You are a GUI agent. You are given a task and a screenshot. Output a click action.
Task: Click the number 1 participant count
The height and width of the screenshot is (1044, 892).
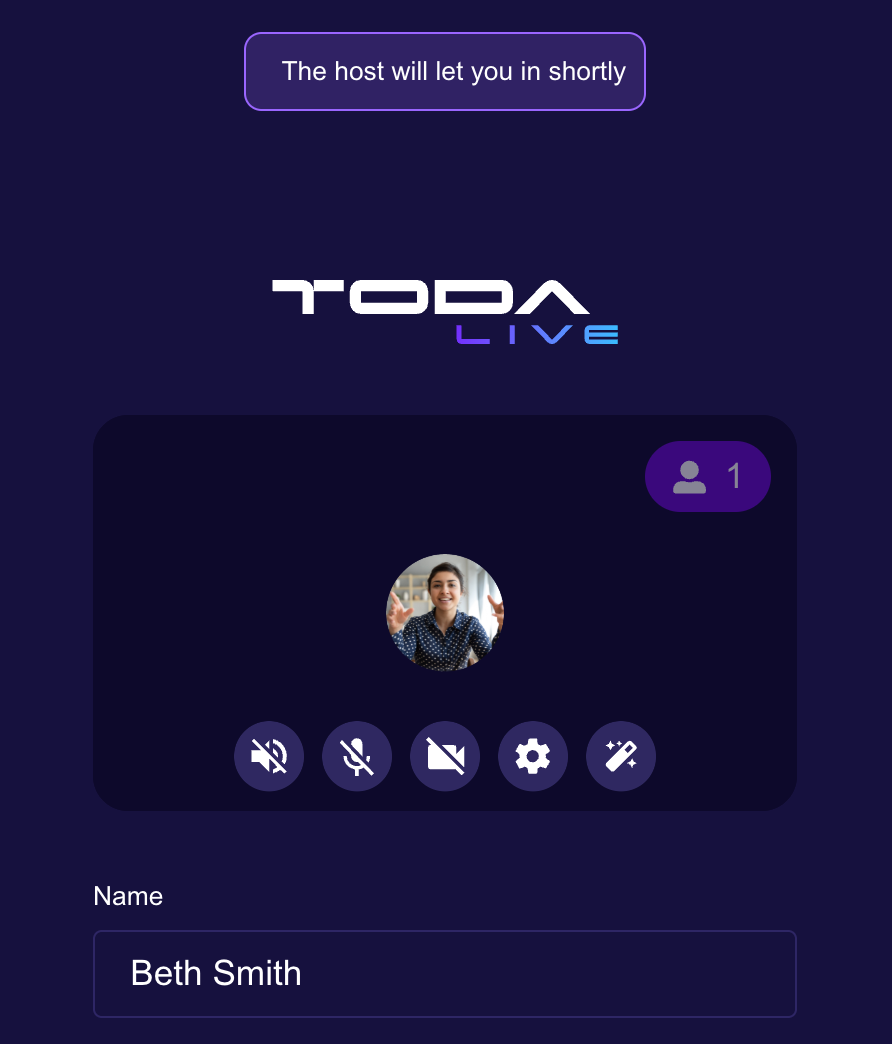[734, 477]
